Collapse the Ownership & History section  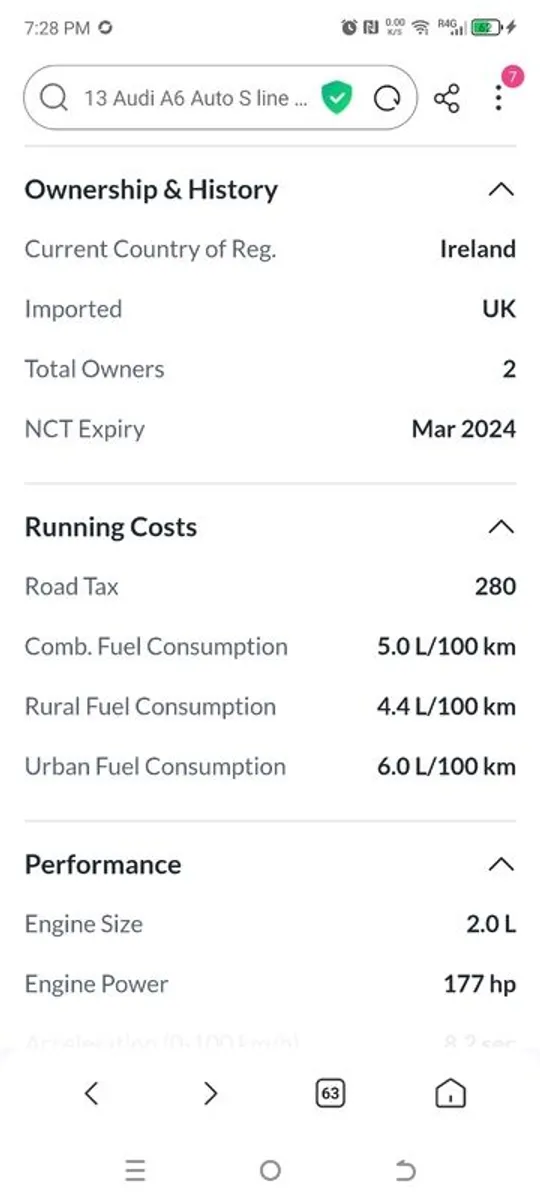click(x=502, y=189)
